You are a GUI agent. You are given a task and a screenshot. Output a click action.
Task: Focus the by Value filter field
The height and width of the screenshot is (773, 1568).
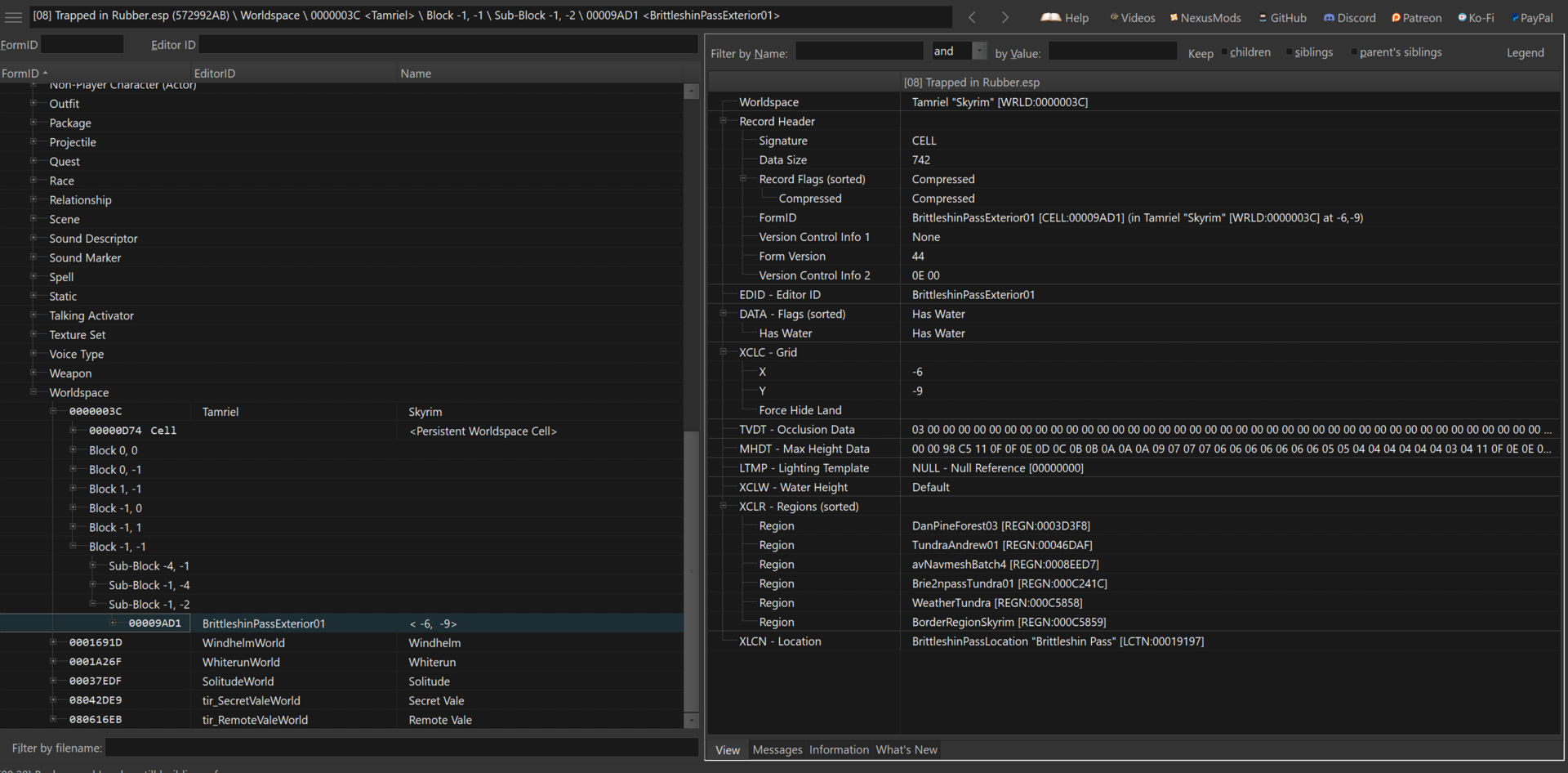click(1112, 51)
